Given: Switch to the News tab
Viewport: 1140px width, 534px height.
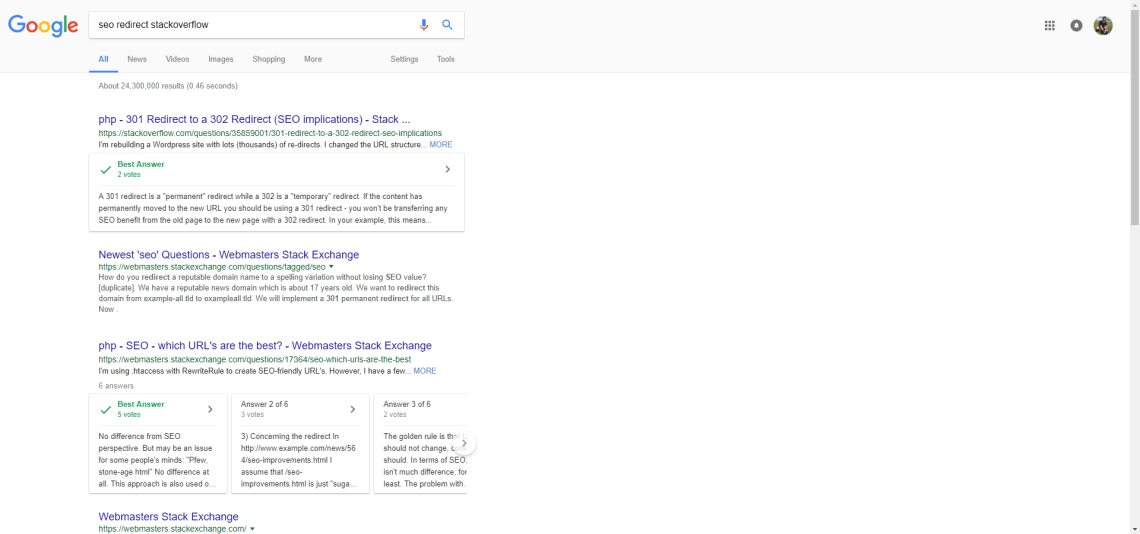Looking at the screenshot, I should coord(137,59).
